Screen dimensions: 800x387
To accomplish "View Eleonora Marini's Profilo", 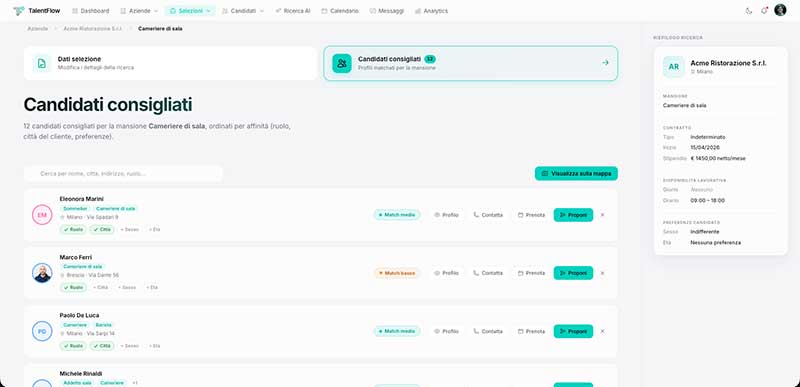I will point(446,215).
